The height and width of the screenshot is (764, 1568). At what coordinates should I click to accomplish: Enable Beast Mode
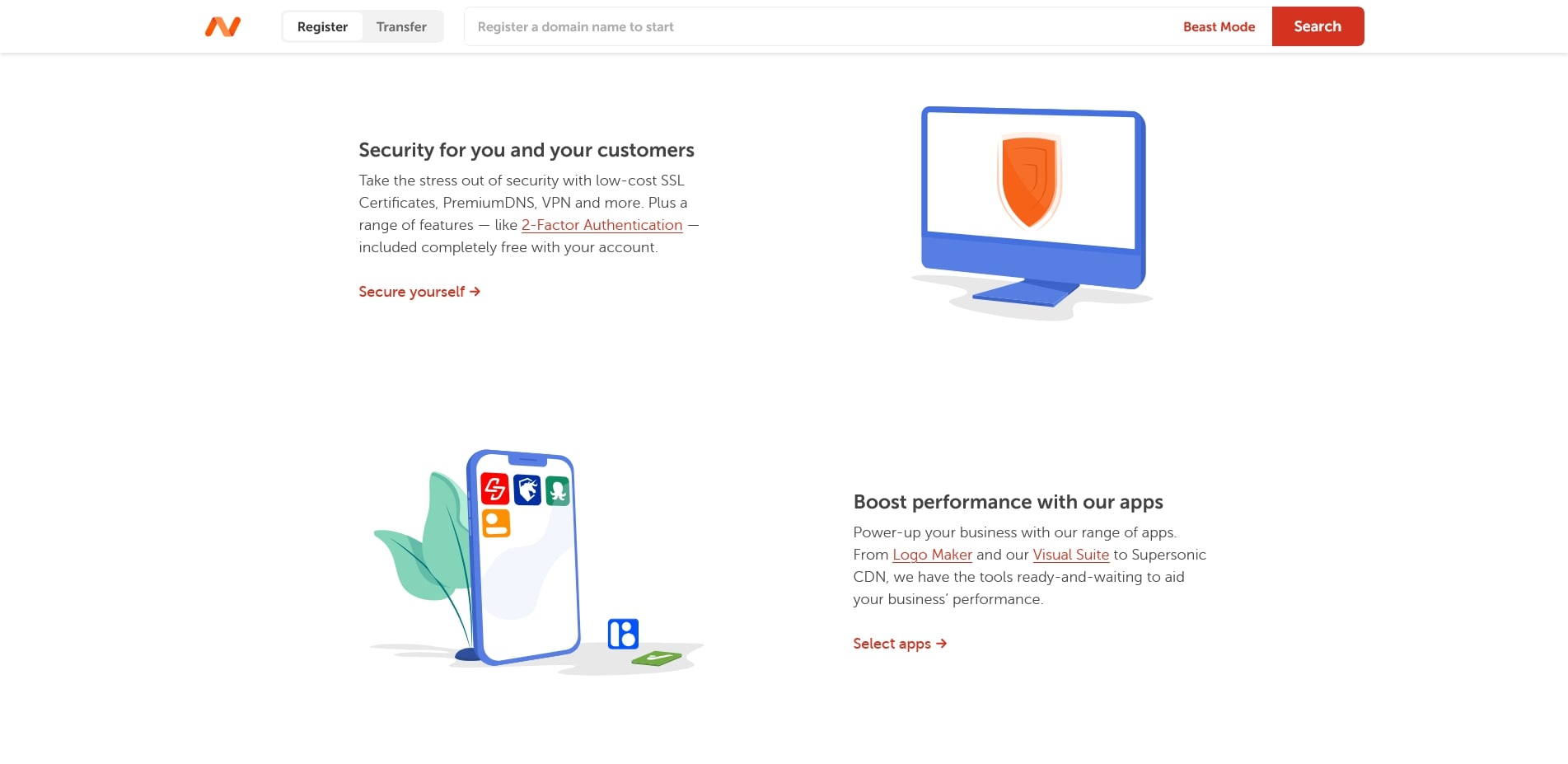coord(1219,26)
